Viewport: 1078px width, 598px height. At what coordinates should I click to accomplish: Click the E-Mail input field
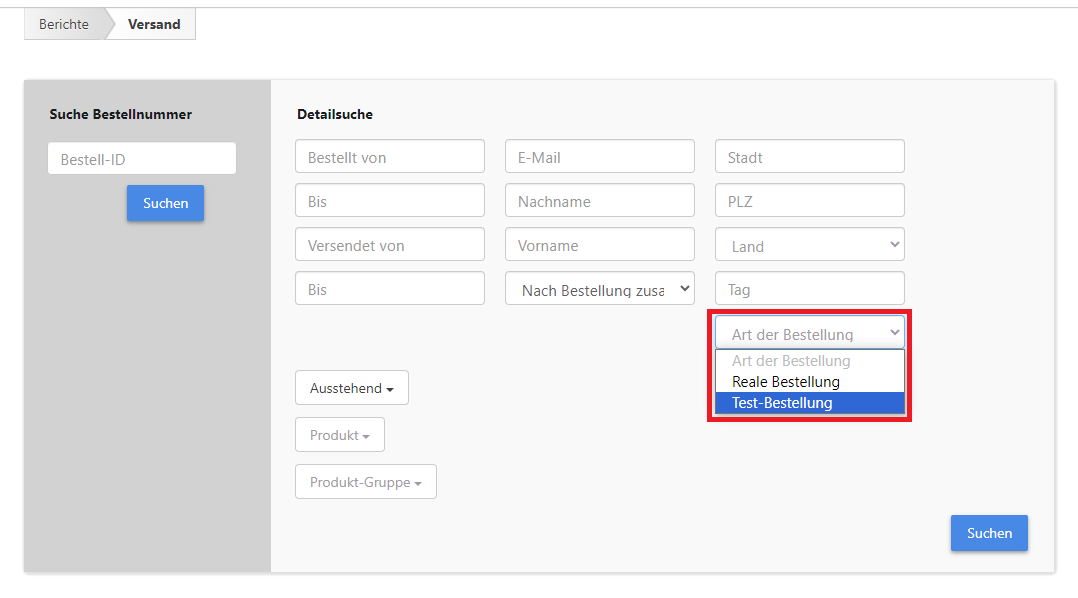599,156
